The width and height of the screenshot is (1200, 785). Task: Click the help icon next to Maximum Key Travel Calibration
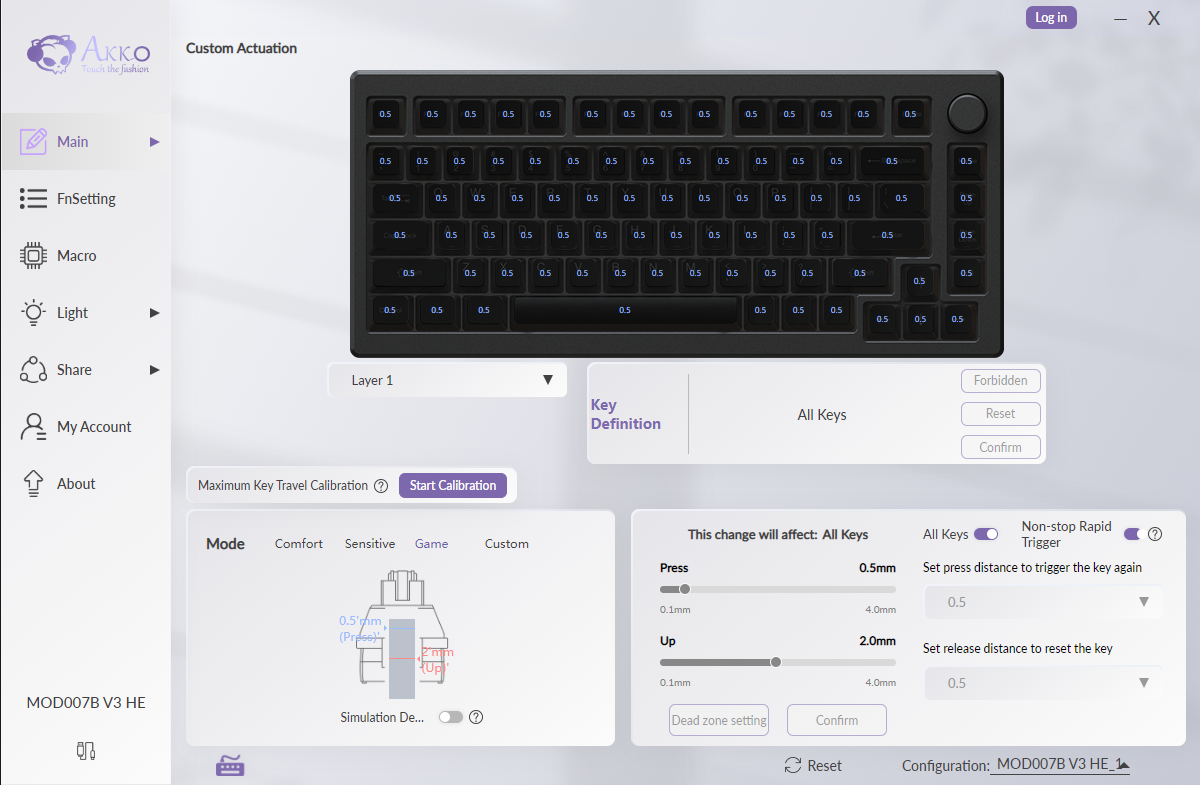(381, 486)
